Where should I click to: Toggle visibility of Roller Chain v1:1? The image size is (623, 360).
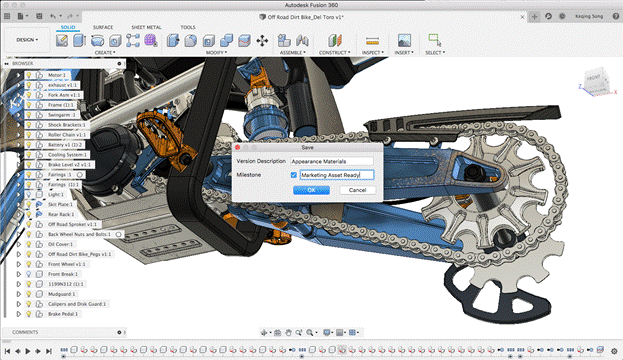[29, 134]
